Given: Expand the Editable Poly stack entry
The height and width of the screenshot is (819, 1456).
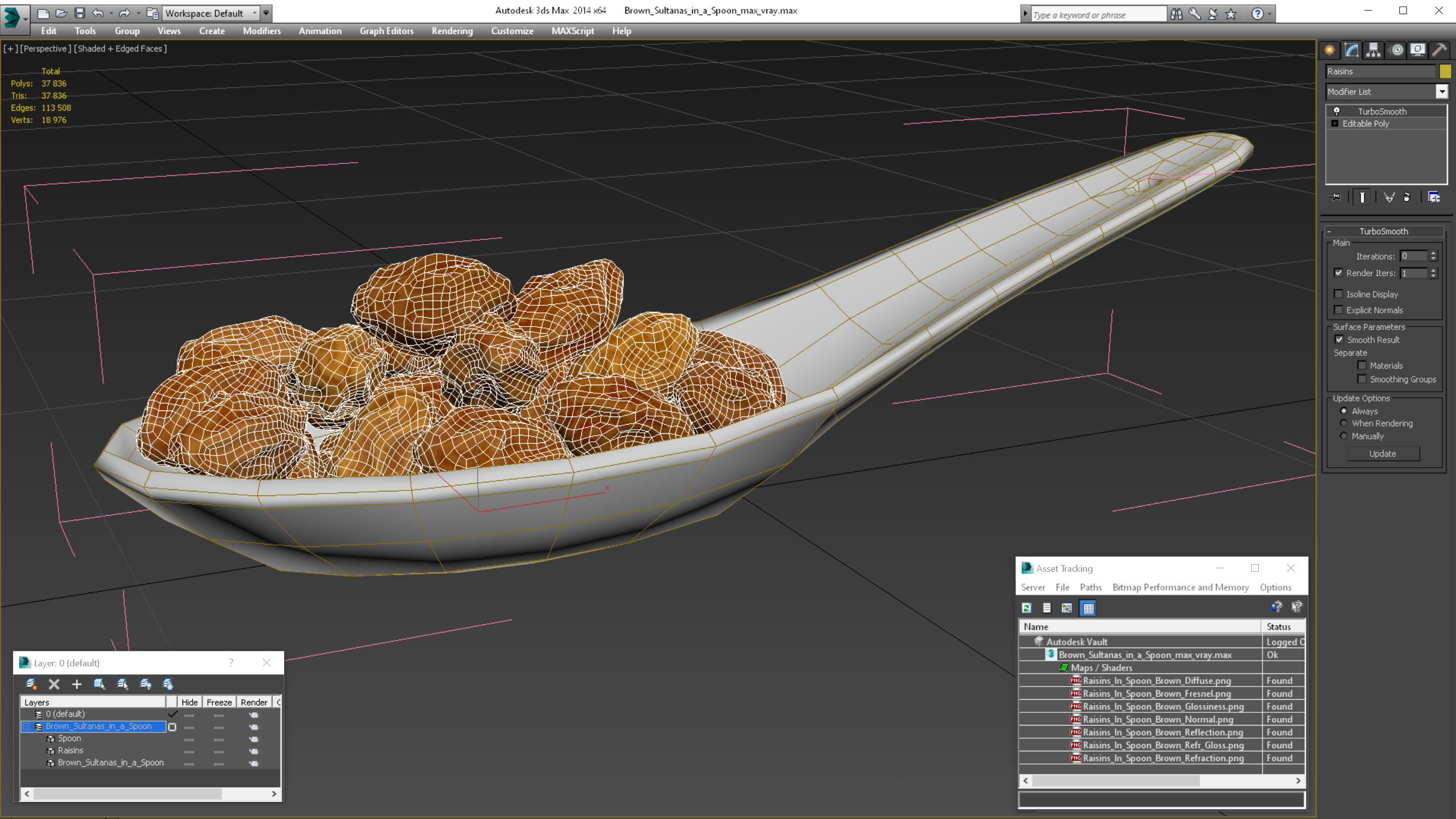Looking at the screenshot, I should [x=1335, y=124].
